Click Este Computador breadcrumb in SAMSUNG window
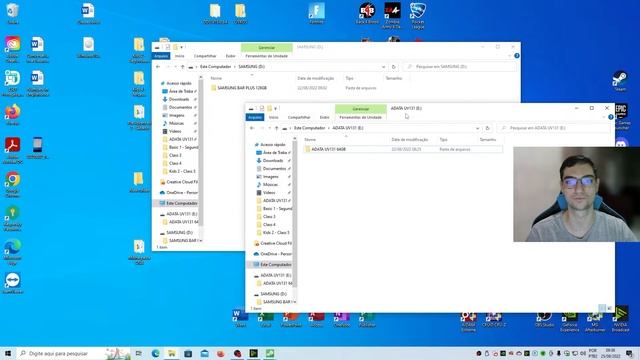This screenshot has height=360, width=640. (x=216, y=67)
